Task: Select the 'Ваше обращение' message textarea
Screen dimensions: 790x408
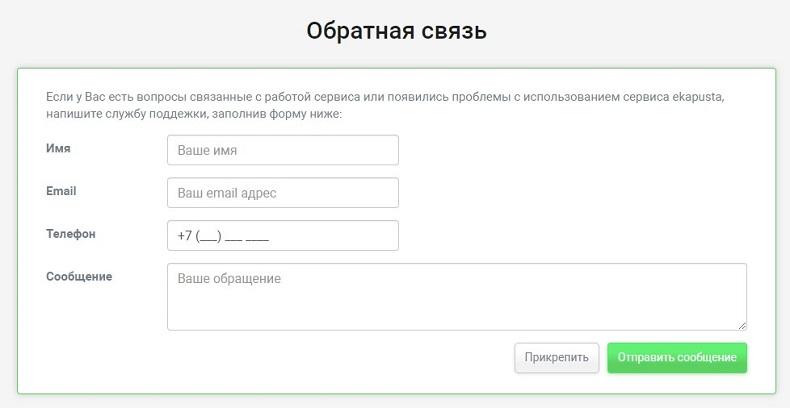Action: (456, 296)
